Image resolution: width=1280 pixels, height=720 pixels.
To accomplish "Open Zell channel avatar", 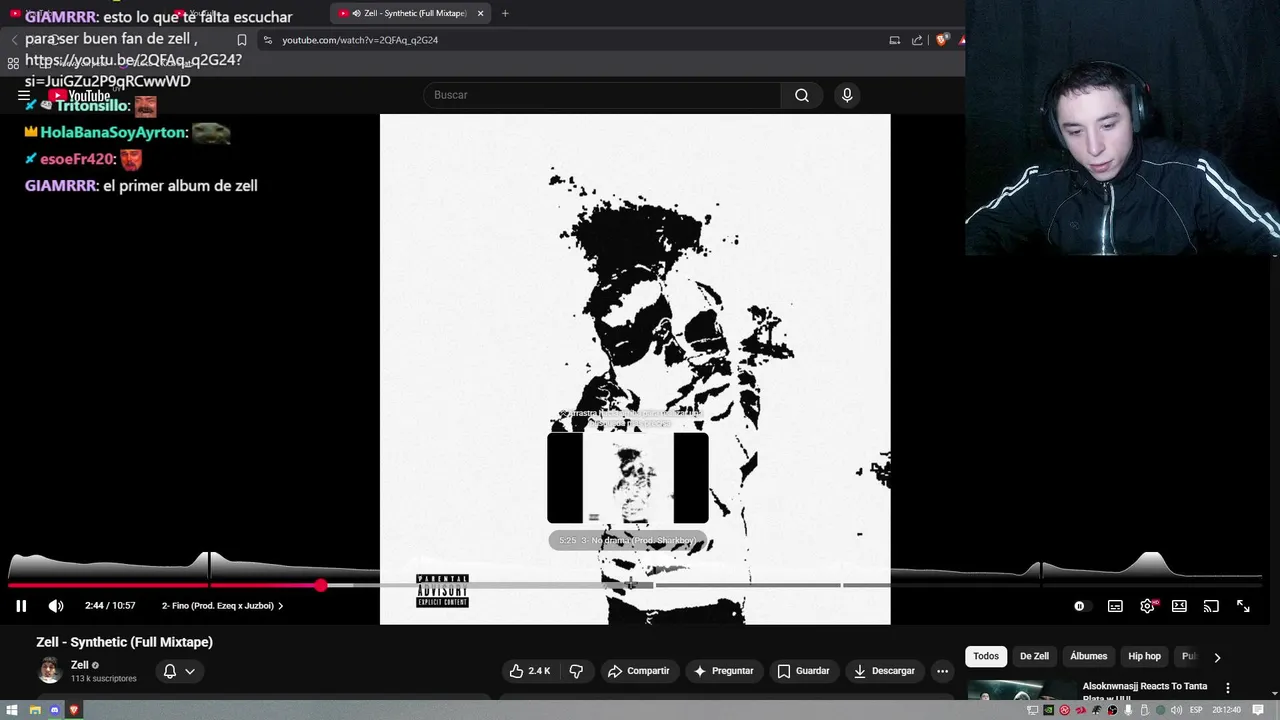I will click(x=49, y=671).
